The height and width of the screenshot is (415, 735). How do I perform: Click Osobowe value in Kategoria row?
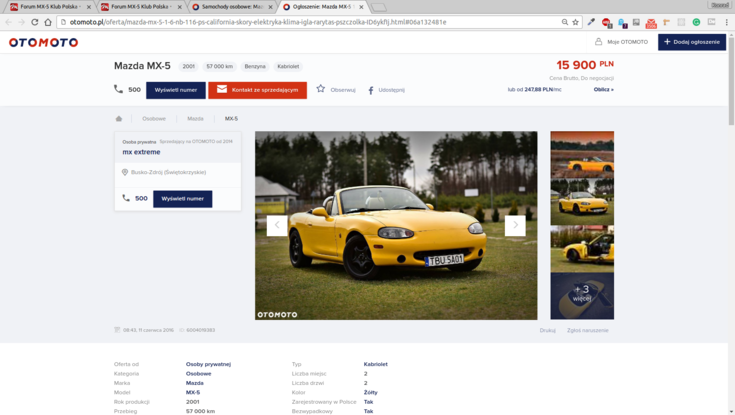click(x=198, y=373)
